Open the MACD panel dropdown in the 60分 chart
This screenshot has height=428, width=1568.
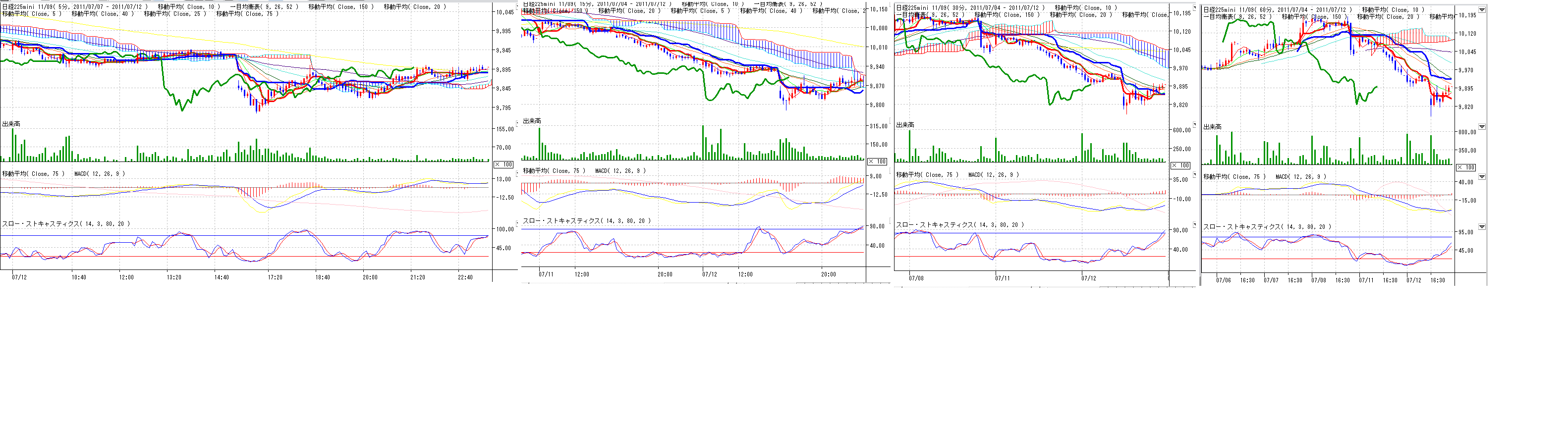(1482, 176)
